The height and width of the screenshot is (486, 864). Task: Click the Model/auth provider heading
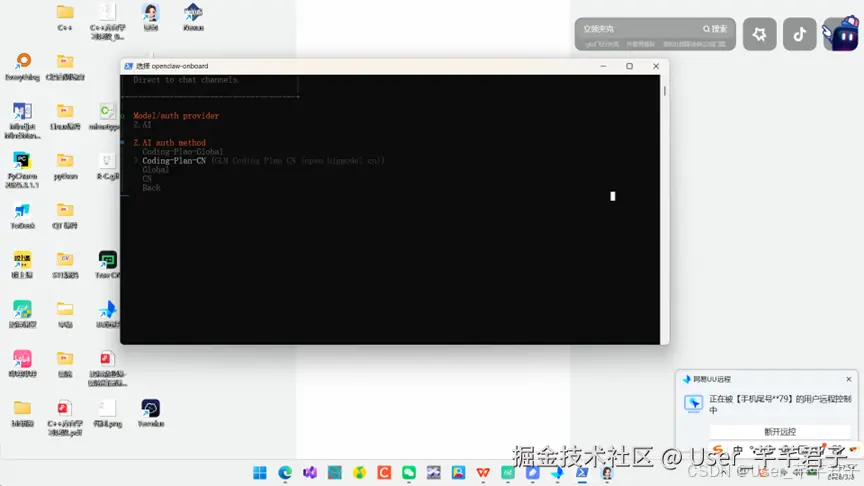176,116
